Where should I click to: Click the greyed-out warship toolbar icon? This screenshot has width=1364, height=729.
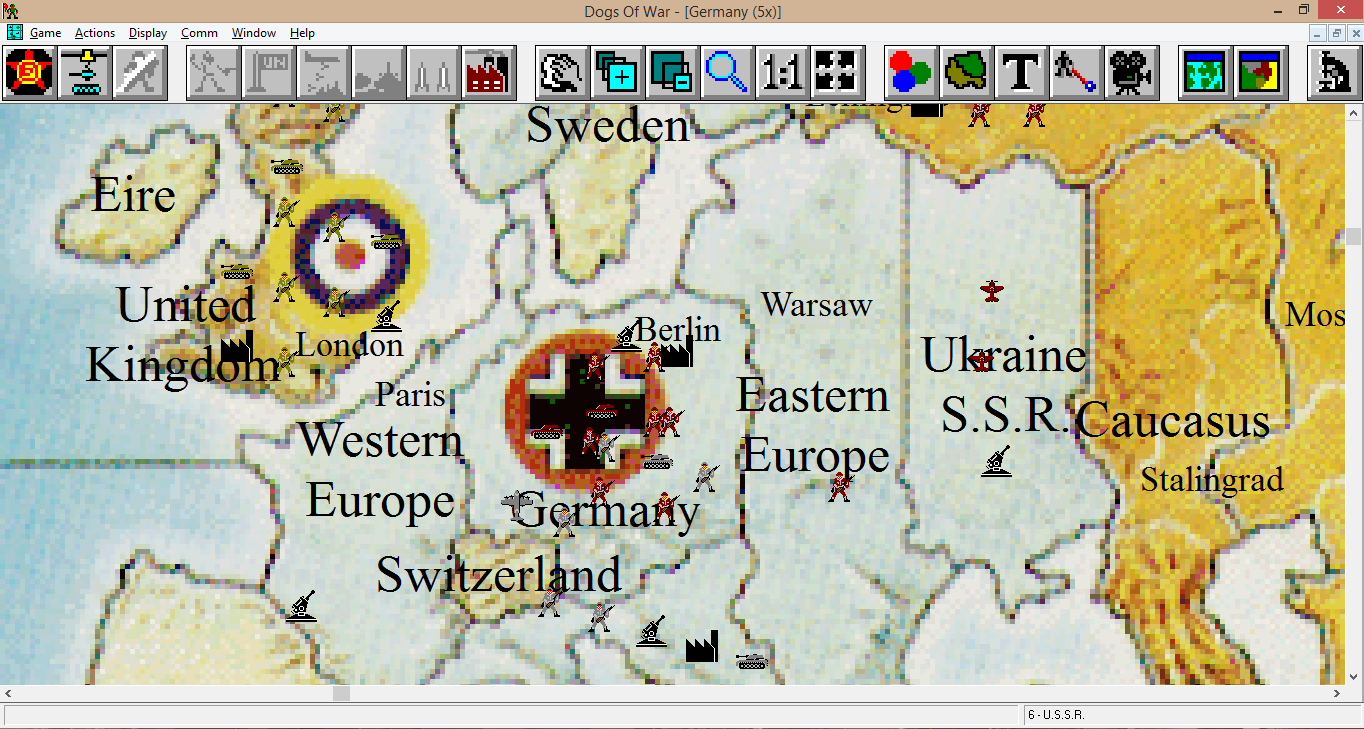point(379,72)
